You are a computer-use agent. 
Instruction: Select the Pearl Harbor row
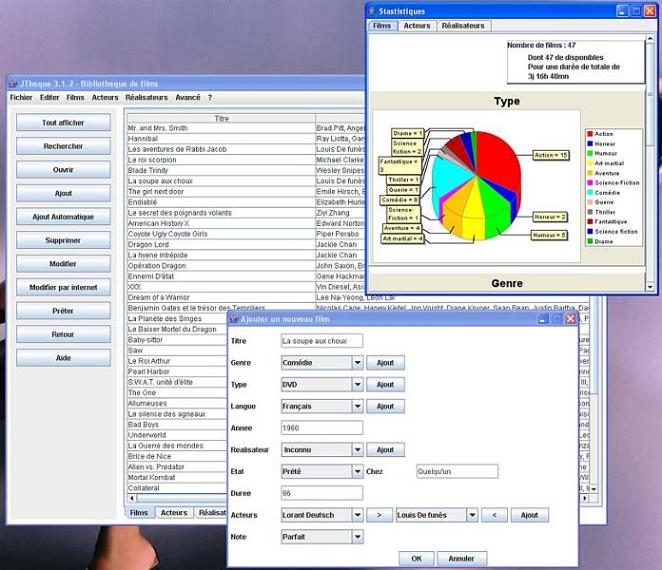point(177,372)
